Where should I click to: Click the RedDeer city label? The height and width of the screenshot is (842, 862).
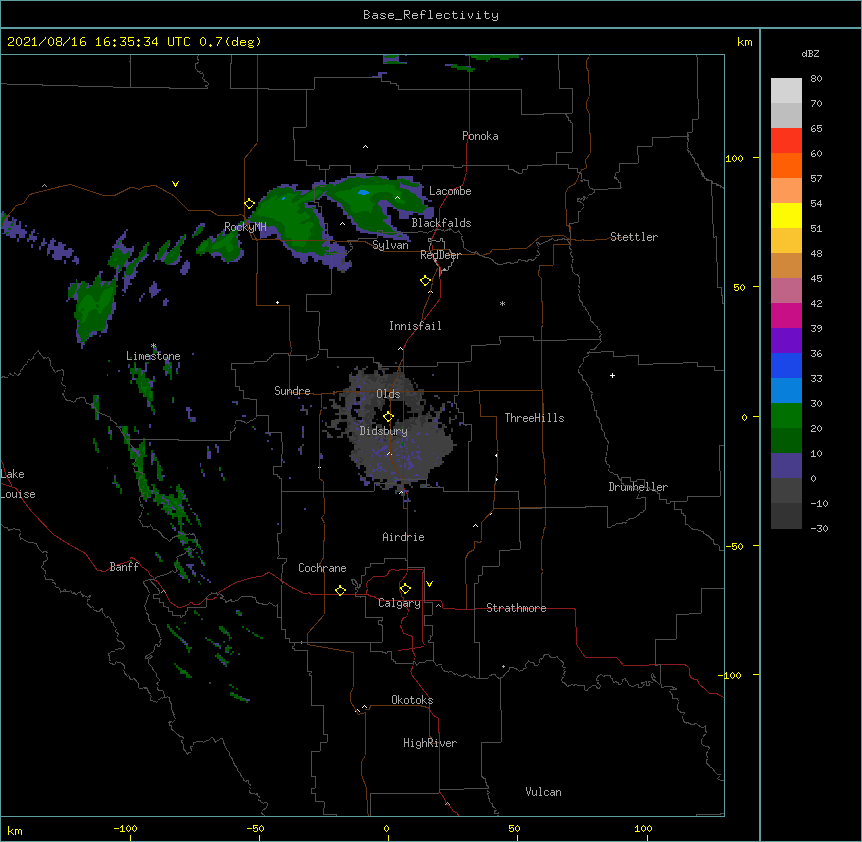pyautogui.click(x=440, y=255)
